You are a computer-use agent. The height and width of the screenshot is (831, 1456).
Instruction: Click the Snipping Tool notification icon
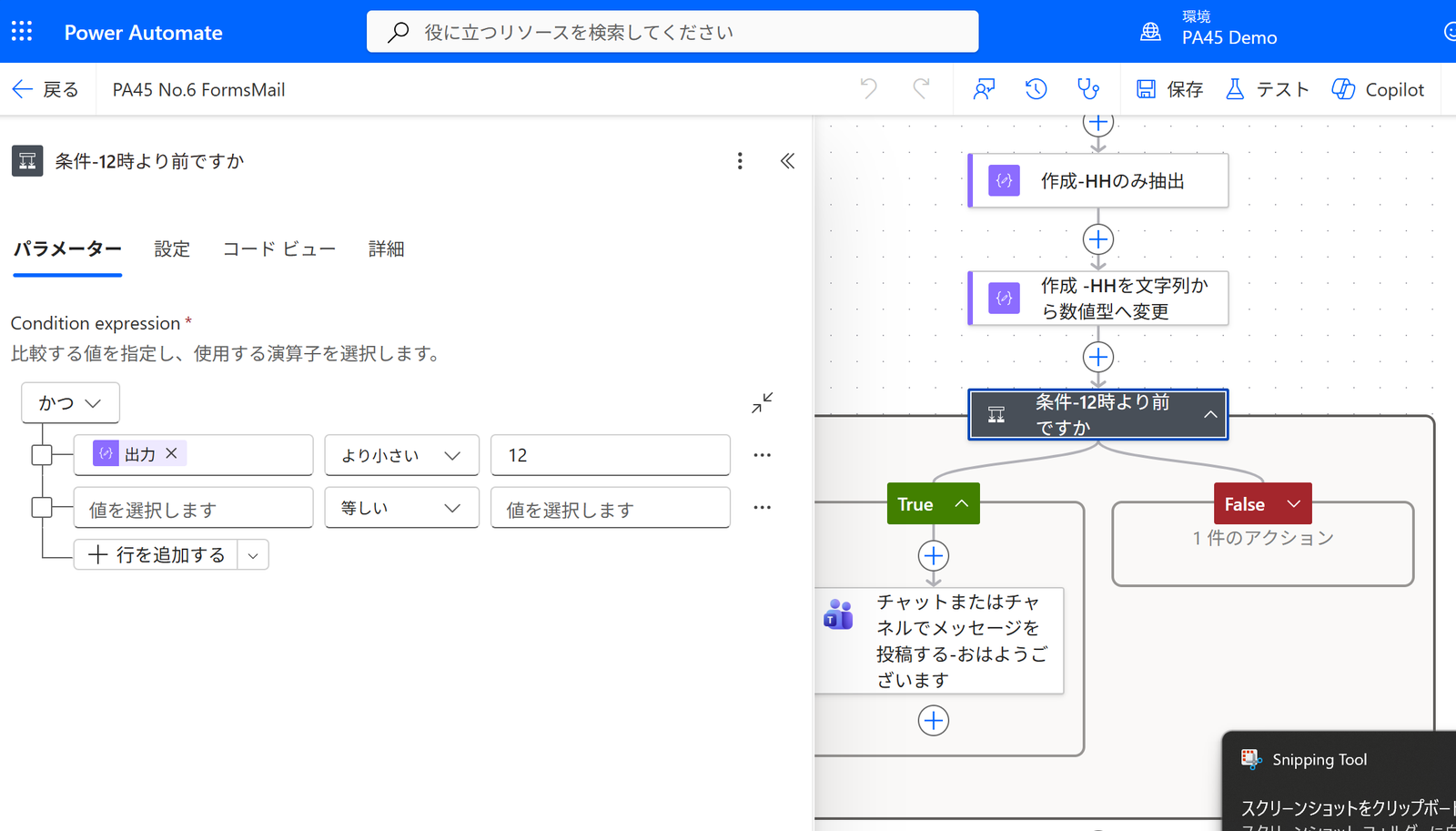(x=1251, y=759)
